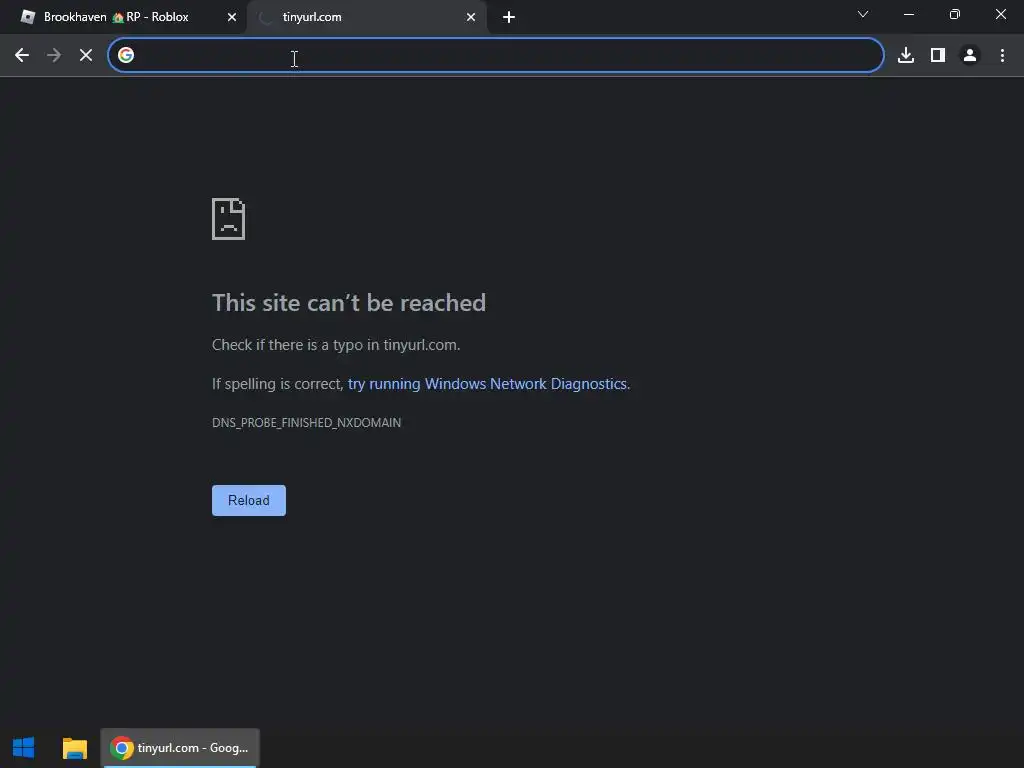Go back using the browser back arrow
Screen dimensions: 1024x768
(22, 56)
